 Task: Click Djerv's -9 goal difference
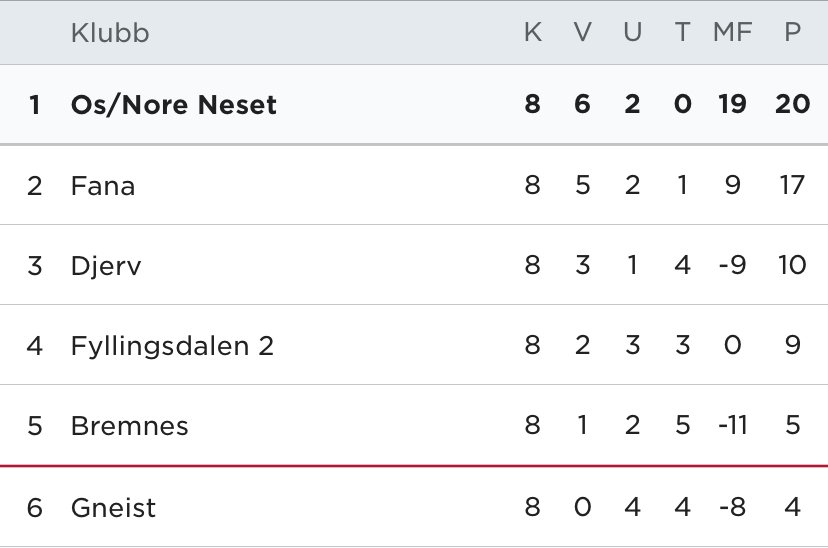coord(732,265)
